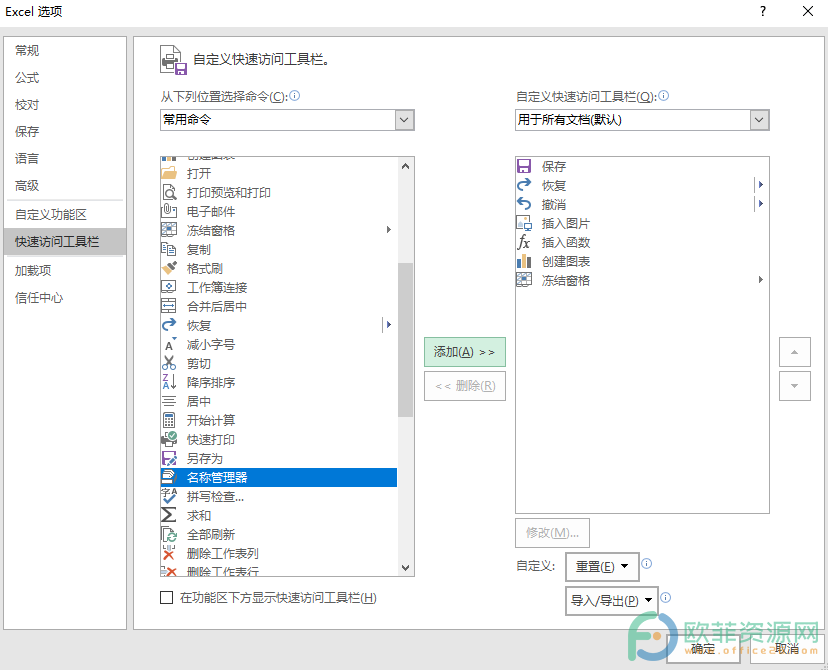
Task: Click the 开始计算 calculator icon
Action: pos(169,420)
